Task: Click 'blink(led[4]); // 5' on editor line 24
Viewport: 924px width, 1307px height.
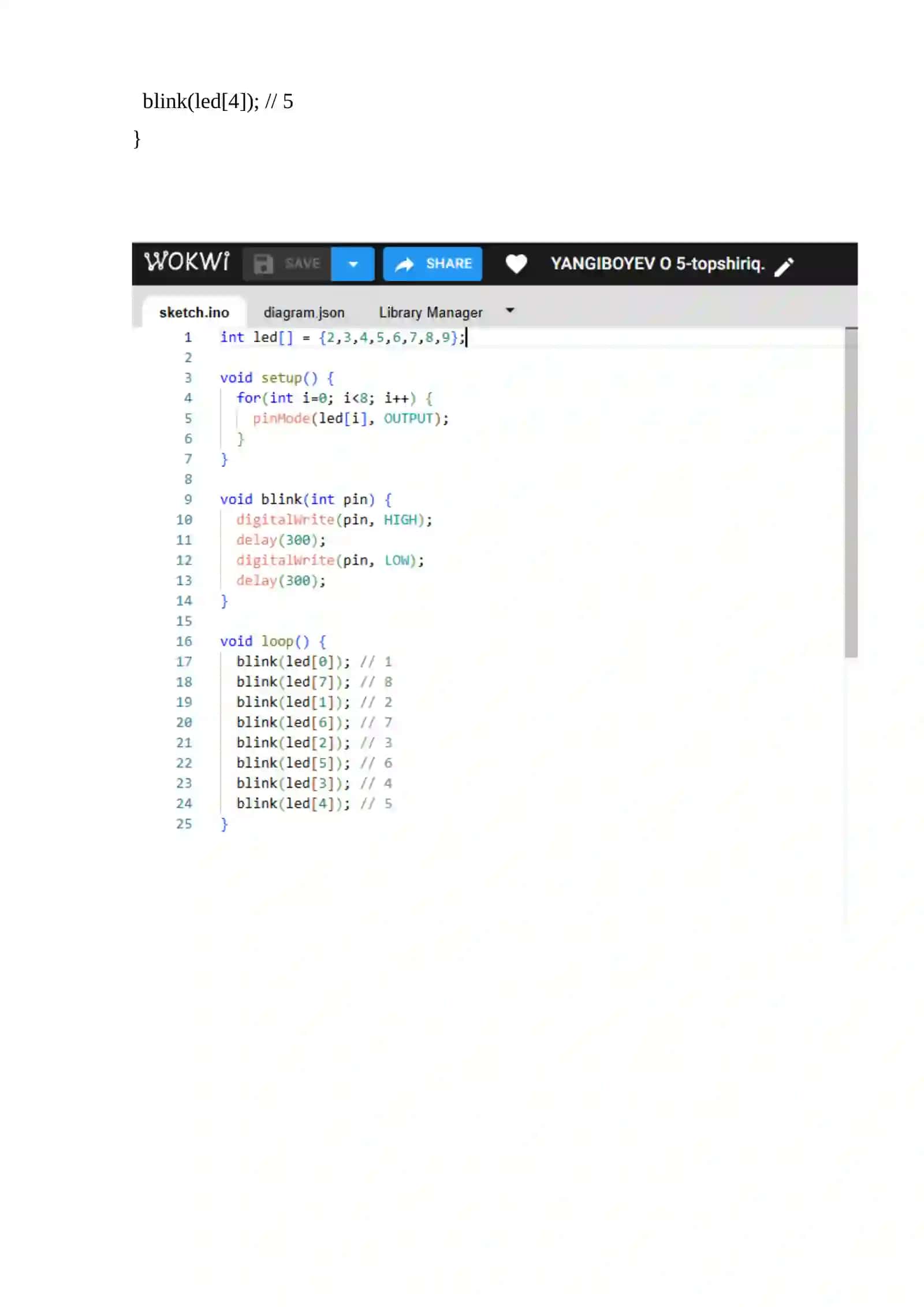Action: point(314,803)
